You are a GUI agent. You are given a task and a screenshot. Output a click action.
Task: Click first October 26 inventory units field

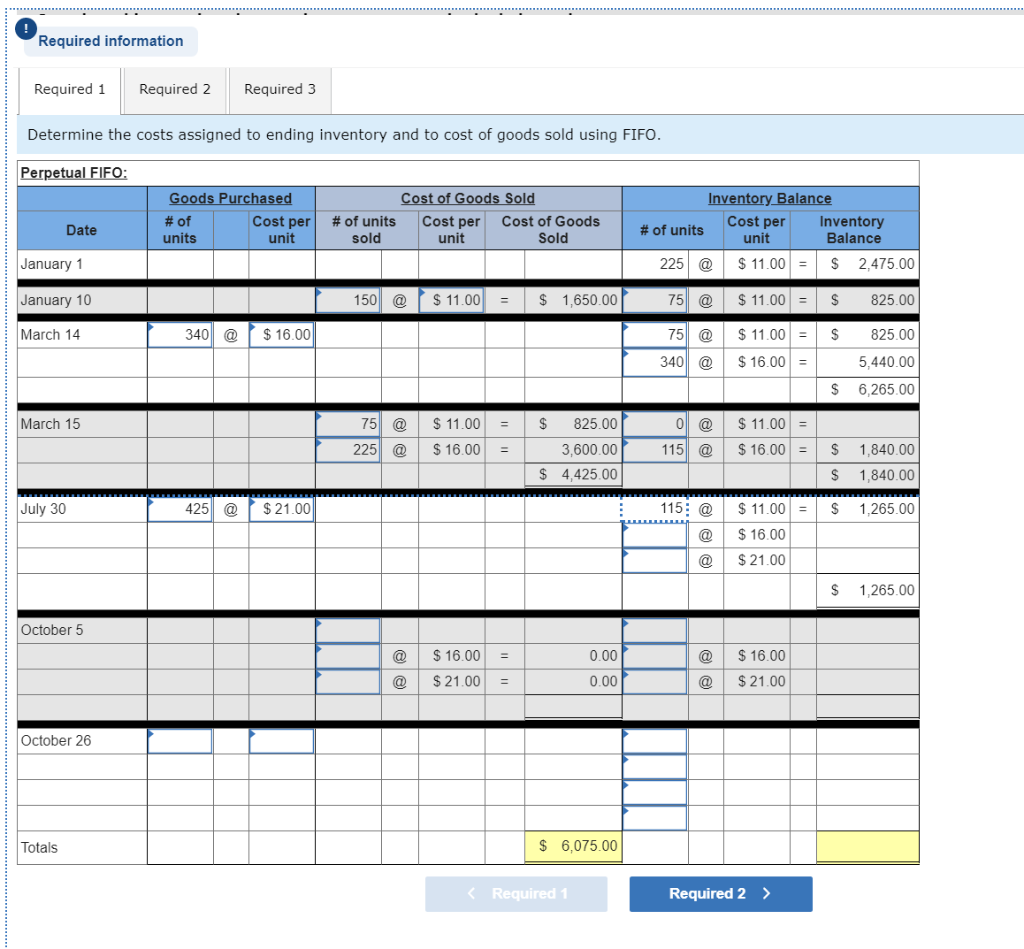[654, 741]
